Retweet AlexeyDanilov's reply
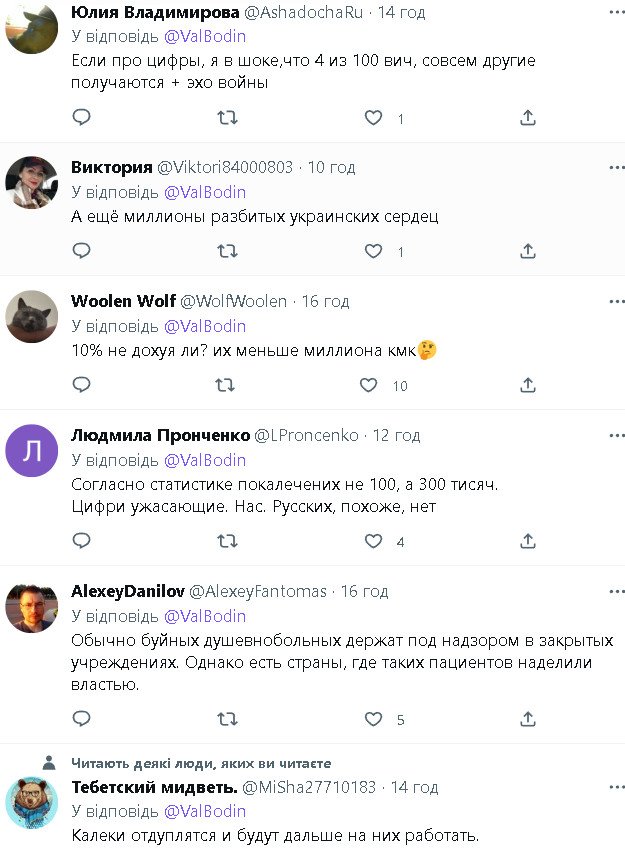 click(227, 718)
